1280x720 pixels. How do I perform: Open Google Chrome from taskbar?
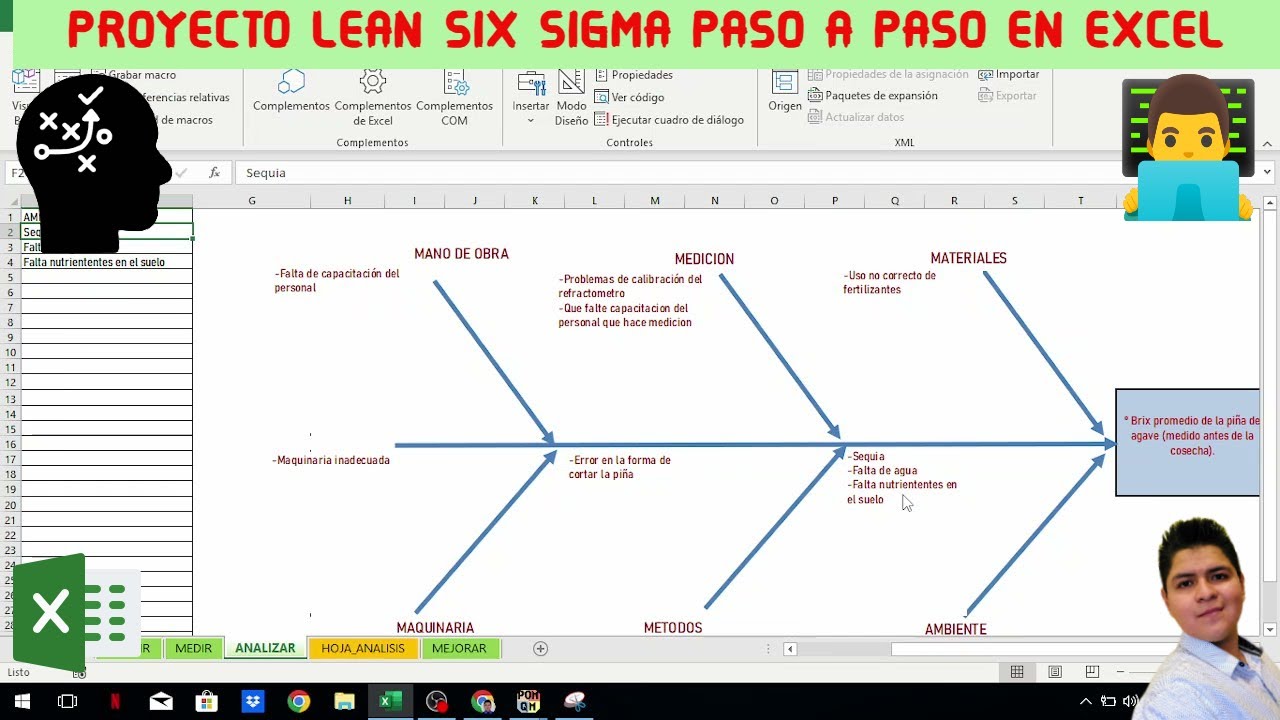tap(298, 702)
